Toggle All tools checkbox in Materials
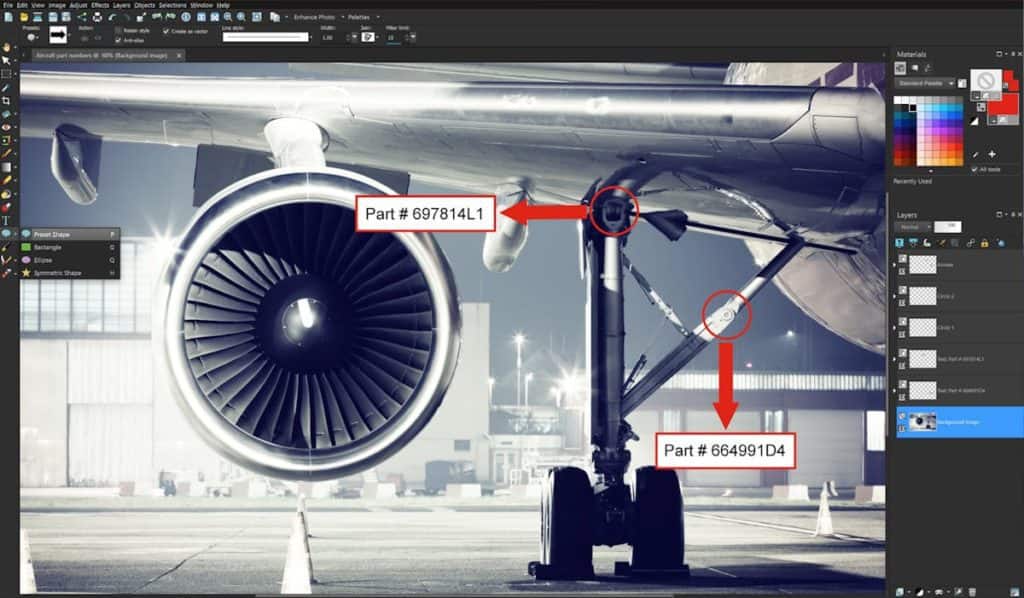 [x=974, y=169]
